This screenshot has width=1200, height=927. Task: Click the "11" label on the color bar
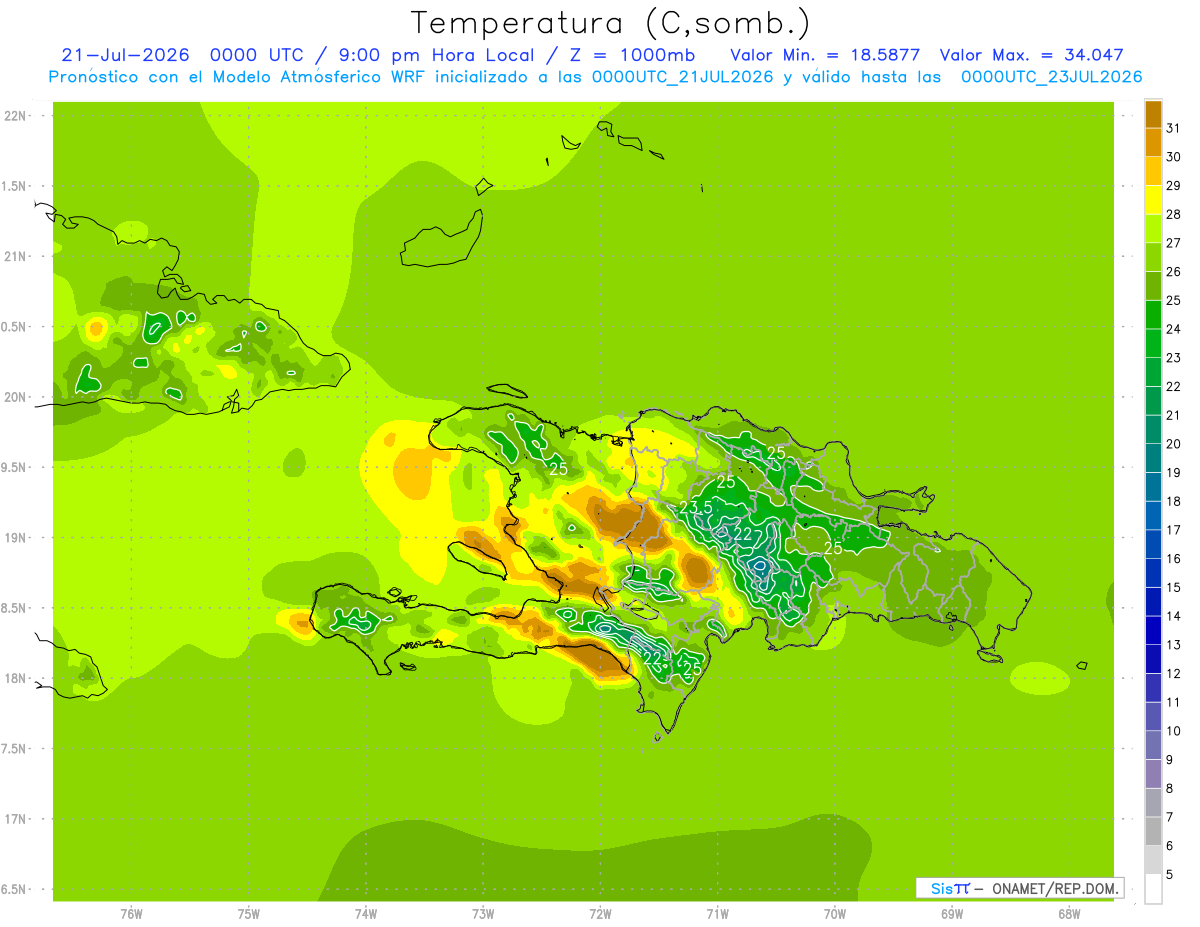pyautogui.click(x=1174, y=702)
